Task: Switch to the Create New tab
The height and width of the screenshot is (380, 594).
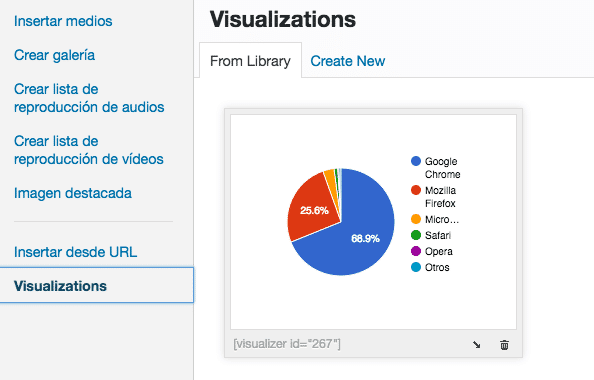Action: [x=347, y=61]
